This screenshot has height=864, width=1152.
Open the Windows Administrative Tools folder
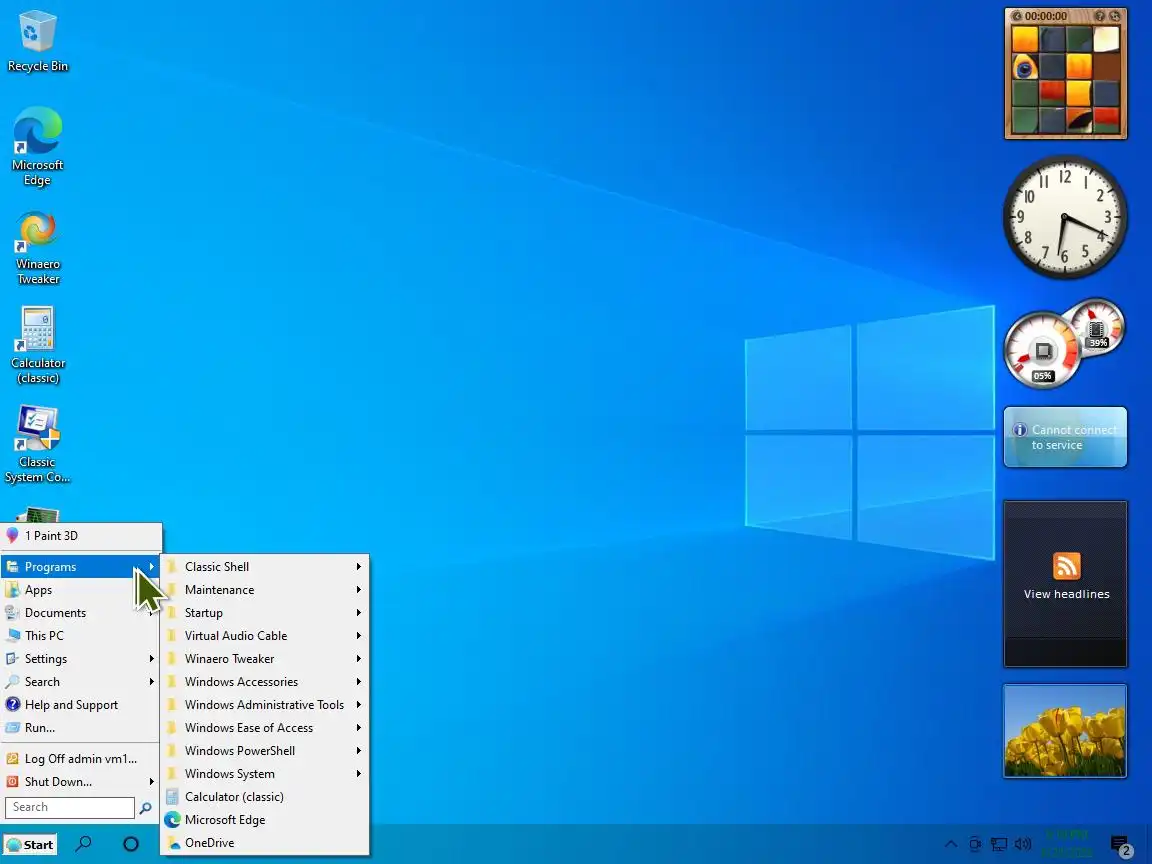pyautogui.click(x=264, y=705)
